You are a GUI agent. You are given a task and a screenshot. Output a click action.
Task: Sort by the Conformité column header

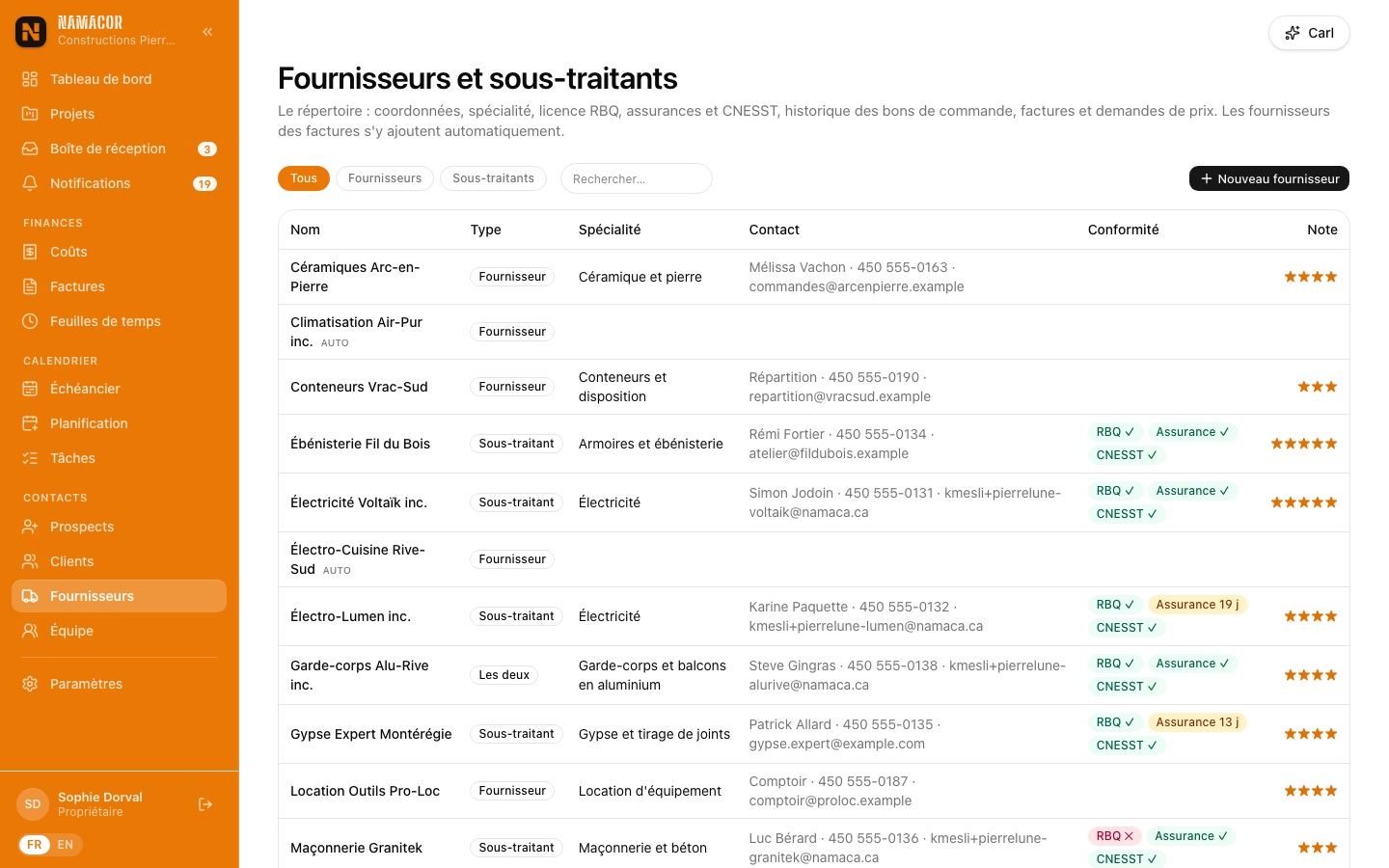click(x=1124, y=230)
